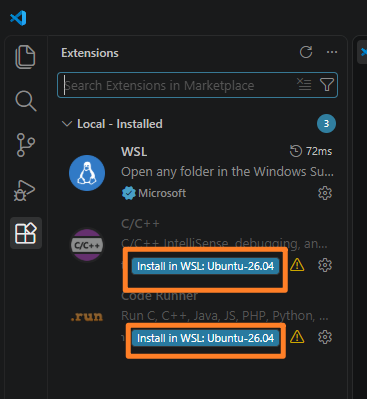Install C/C++ in WSL: Ubuntu-26.04
The image size is (367, 399).
coord(205,266)
